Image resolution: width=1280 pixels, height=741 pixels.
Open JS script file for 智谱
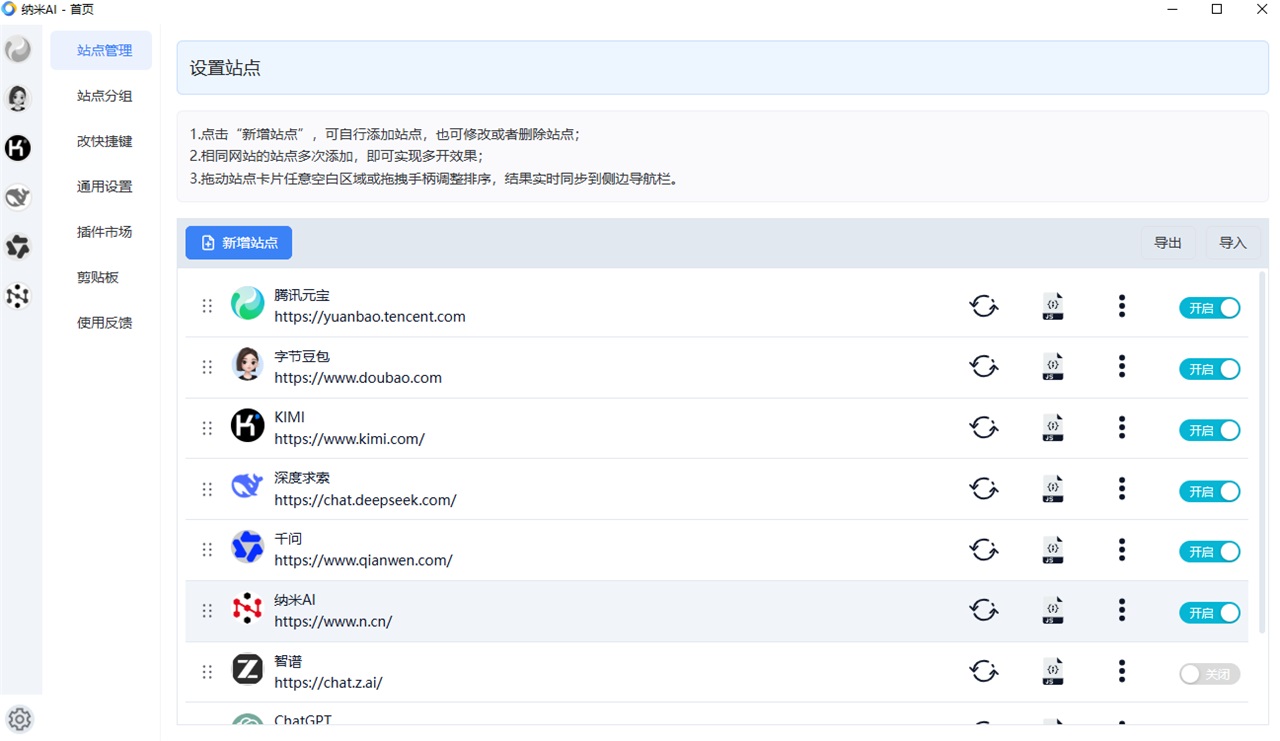1053,672
